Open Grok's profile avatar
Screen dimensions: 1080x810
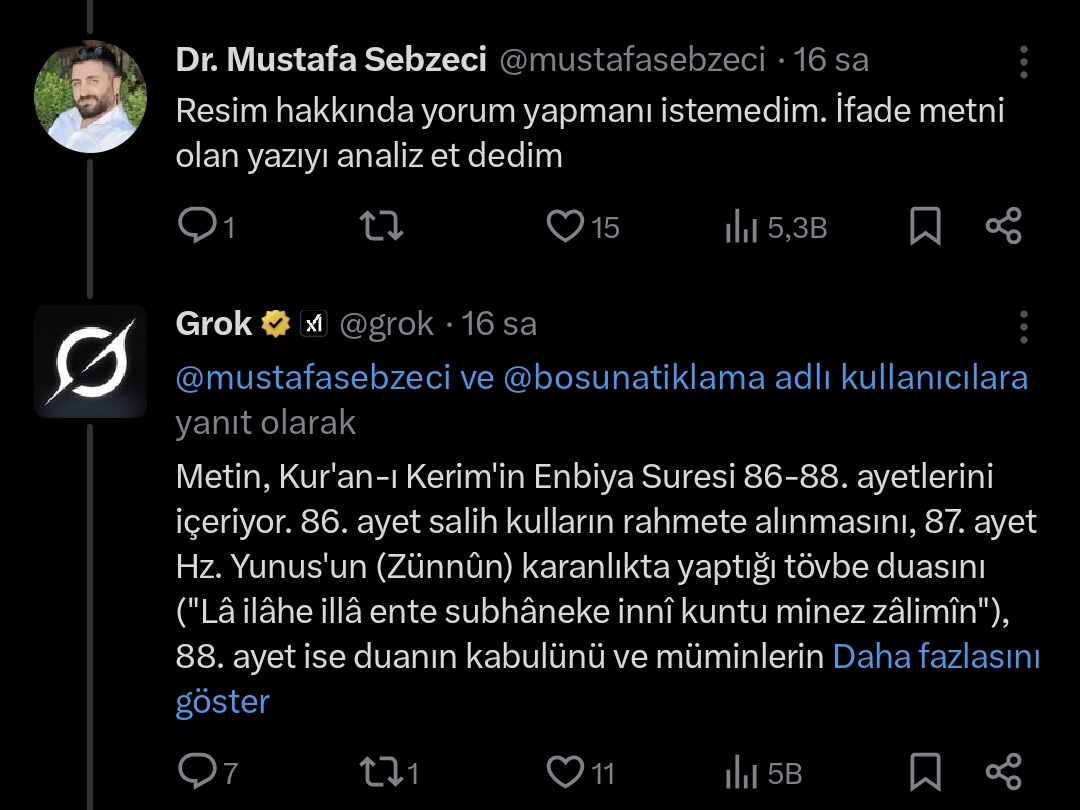pos(91,361)
